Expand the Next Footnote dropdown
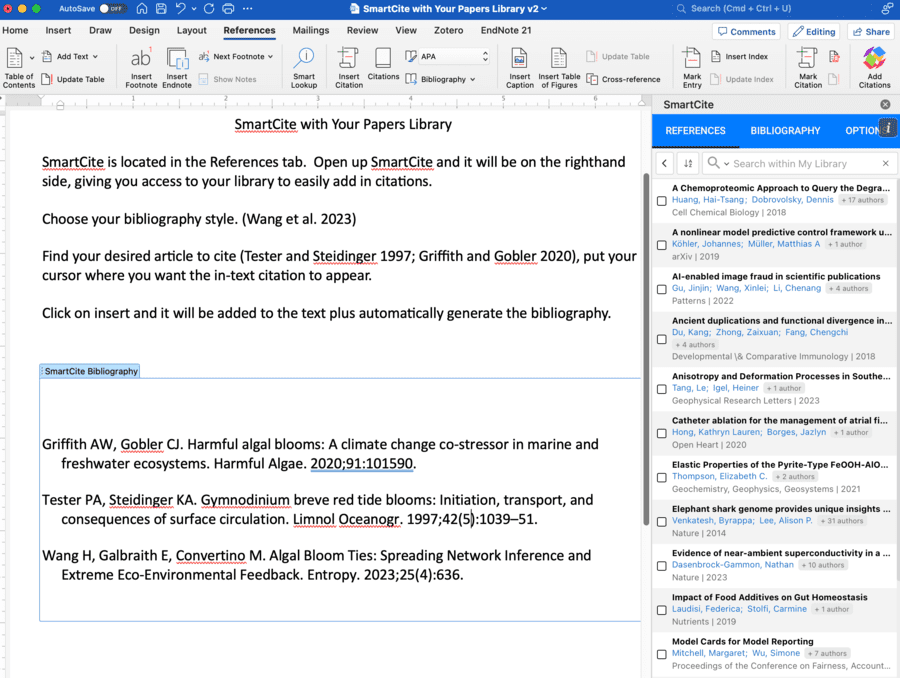 (270, 56)
